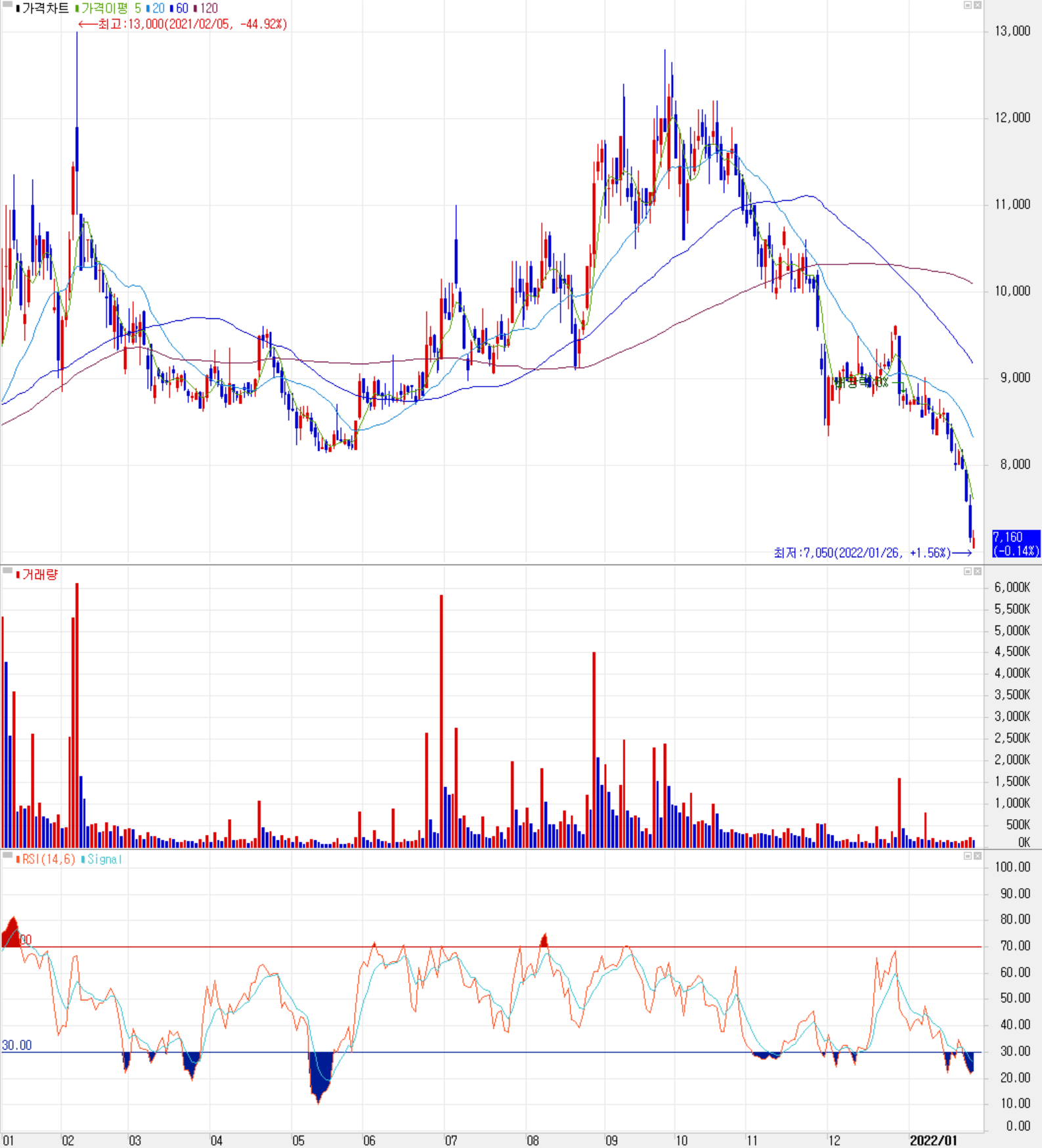This screenshot has width=1042, height=1148.
Task: Click the 0K volume axis label
Action: 1024,843
